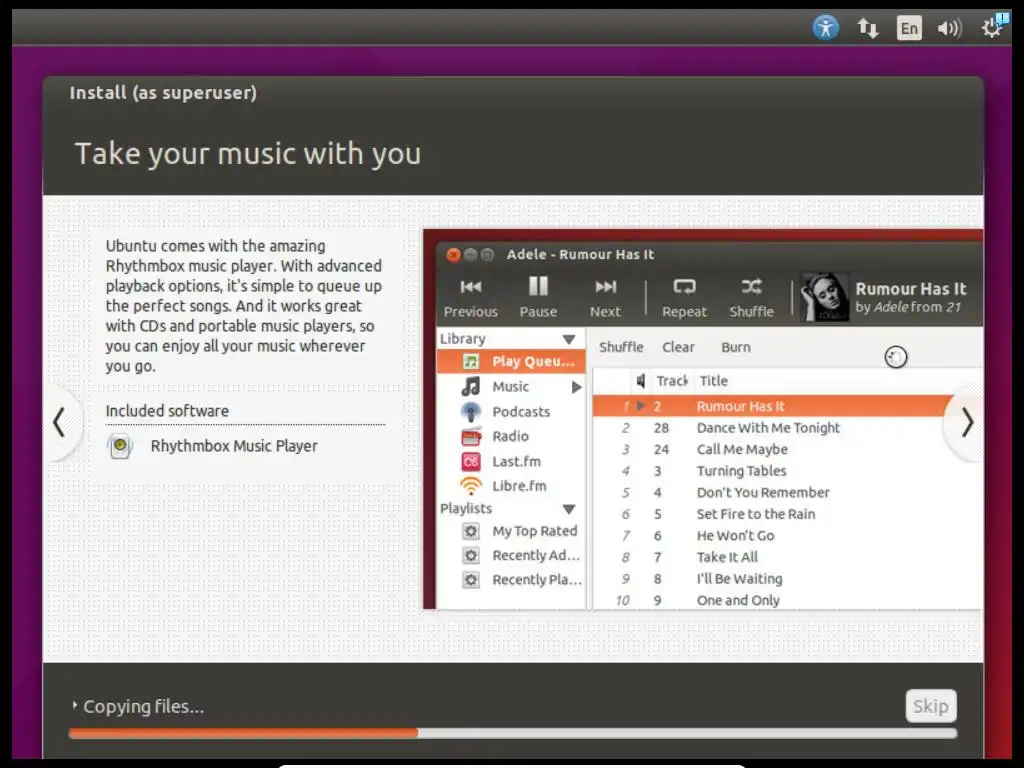Collapse the Playlists section triangle
1024x768 pixels.
[569, 509]
